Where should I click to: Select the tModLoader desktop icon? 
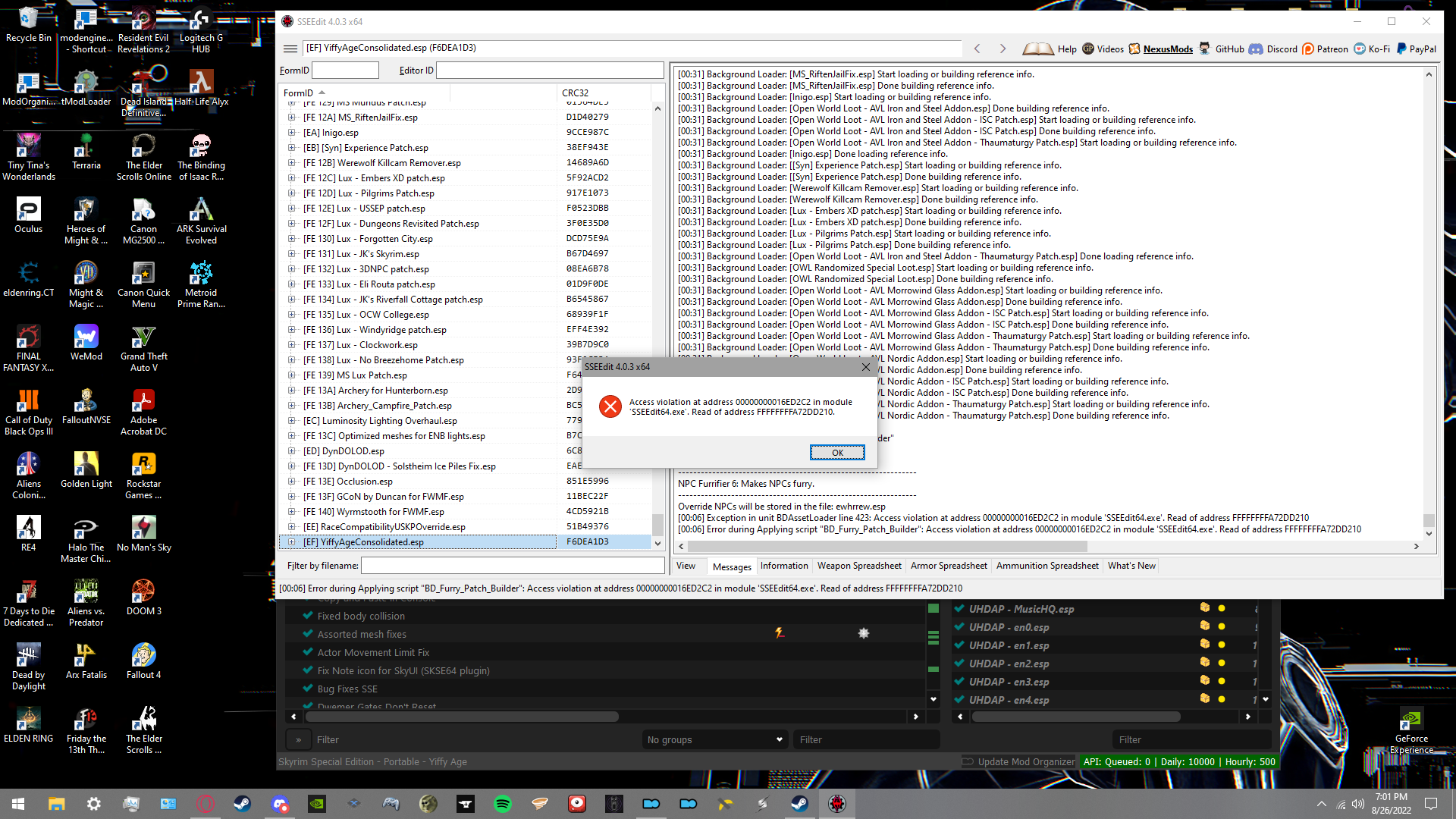pyautogui.click(x=86, y=88)
